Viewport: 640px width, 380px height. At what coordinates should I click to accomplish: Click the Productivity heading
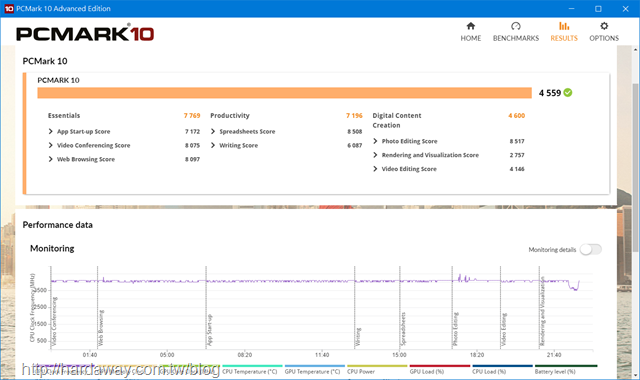(230, 116)
